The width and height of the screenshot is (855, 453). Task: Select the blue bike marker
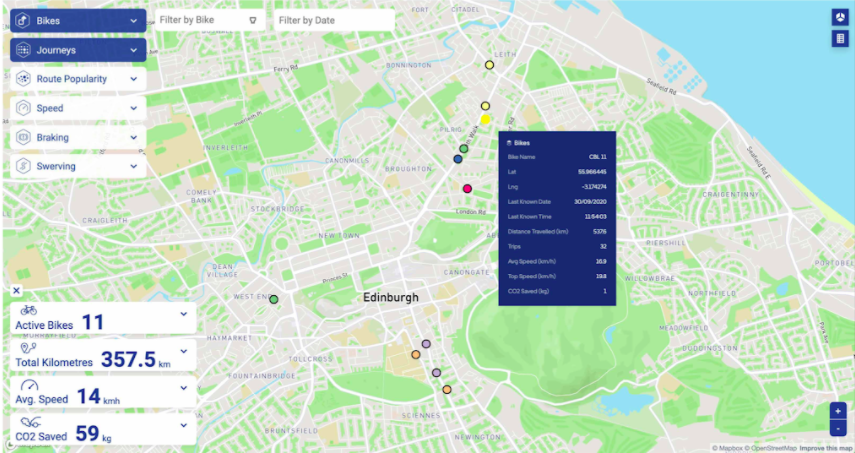[x=458, y=159]
